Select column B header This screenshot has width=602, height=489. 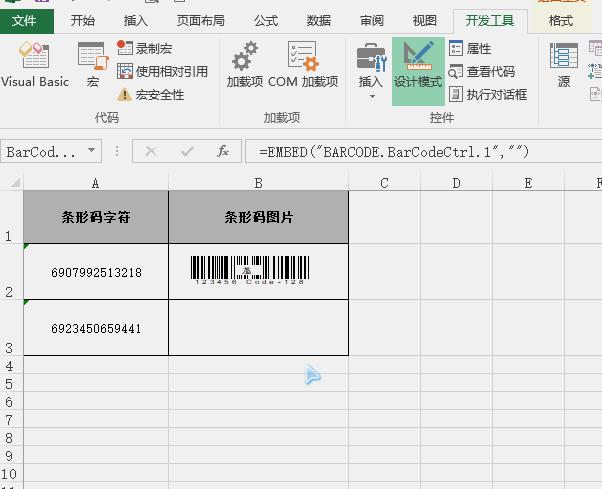tap(258, 183)
